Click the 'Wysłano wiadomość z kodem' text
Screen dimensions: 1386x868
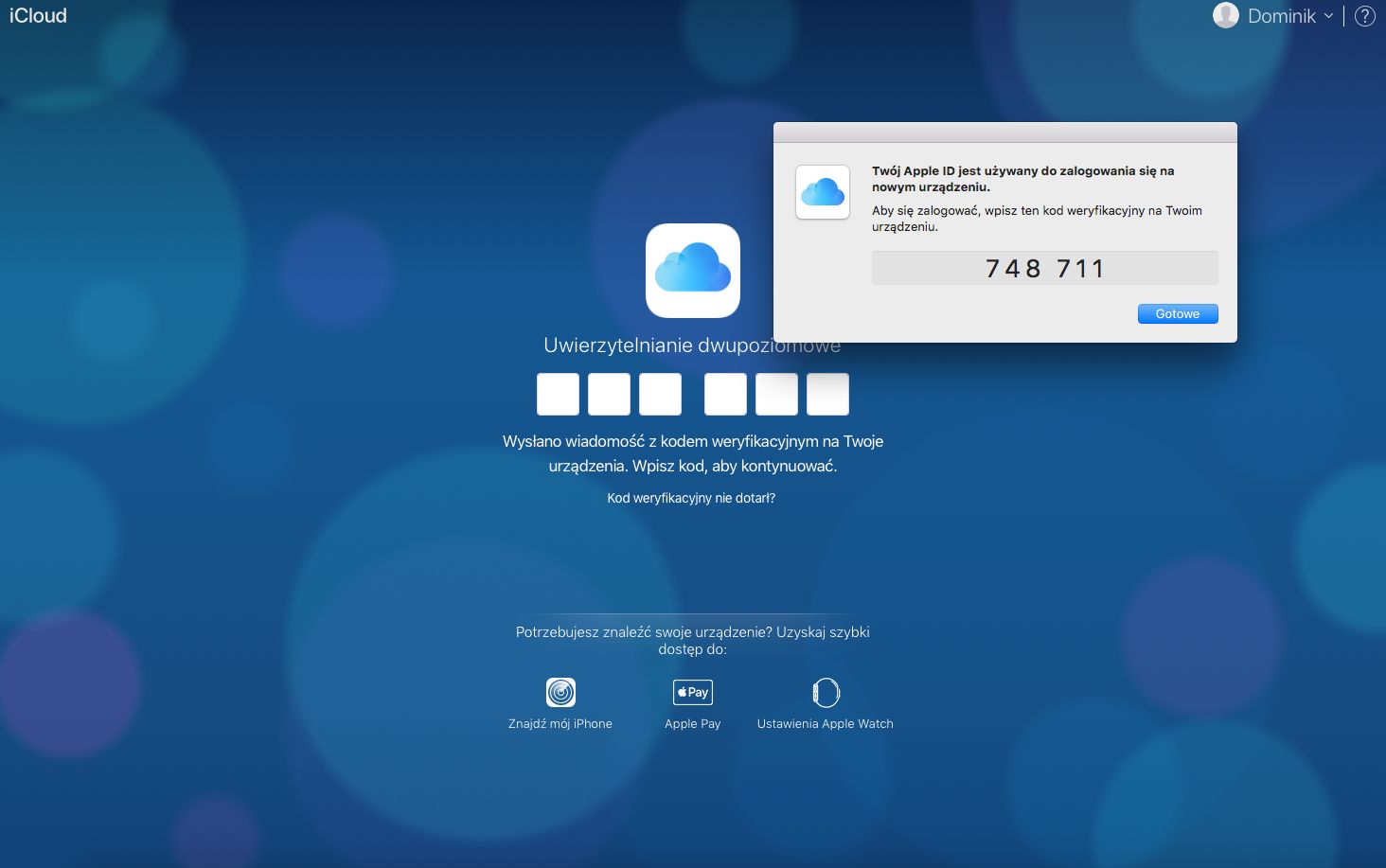click(x=693, y=453)
